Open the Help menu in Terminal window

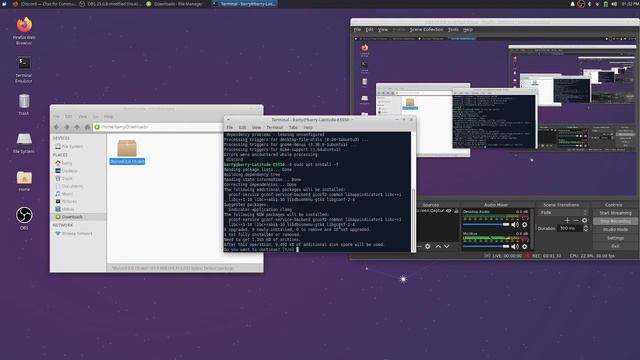pos(308,128)
